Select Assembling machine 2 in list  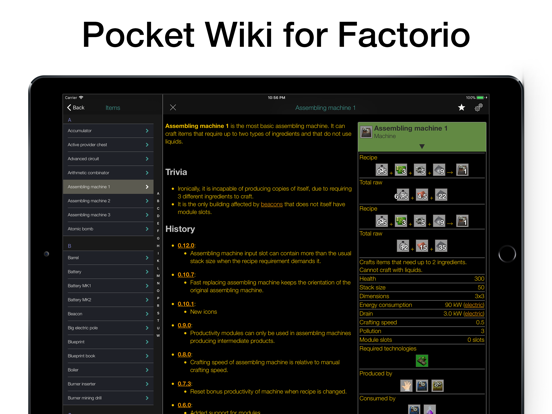point(108,201)
